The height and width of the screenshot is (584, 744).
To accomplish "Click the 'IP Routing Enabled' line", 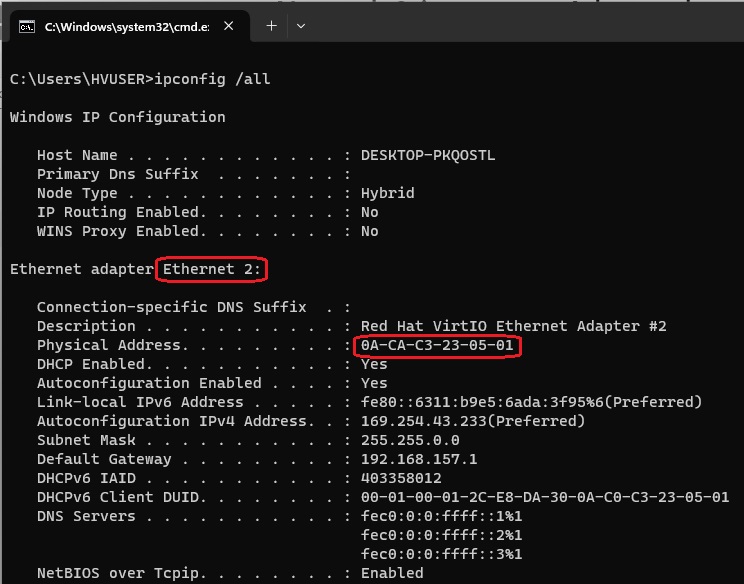I will pos(208,212).
